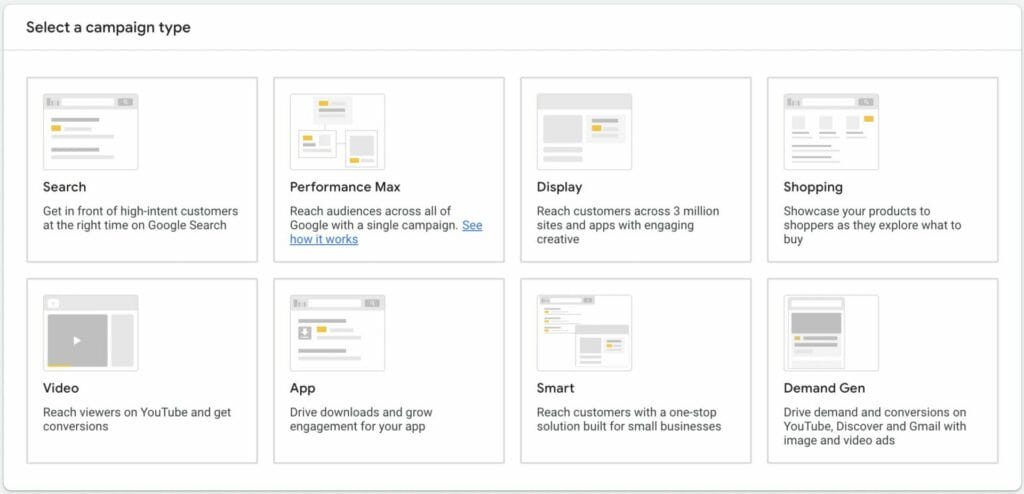Viewport: 1024px width, 494px height.
Task: Click the Display campaign illustration icon
Action: (584, 131)
